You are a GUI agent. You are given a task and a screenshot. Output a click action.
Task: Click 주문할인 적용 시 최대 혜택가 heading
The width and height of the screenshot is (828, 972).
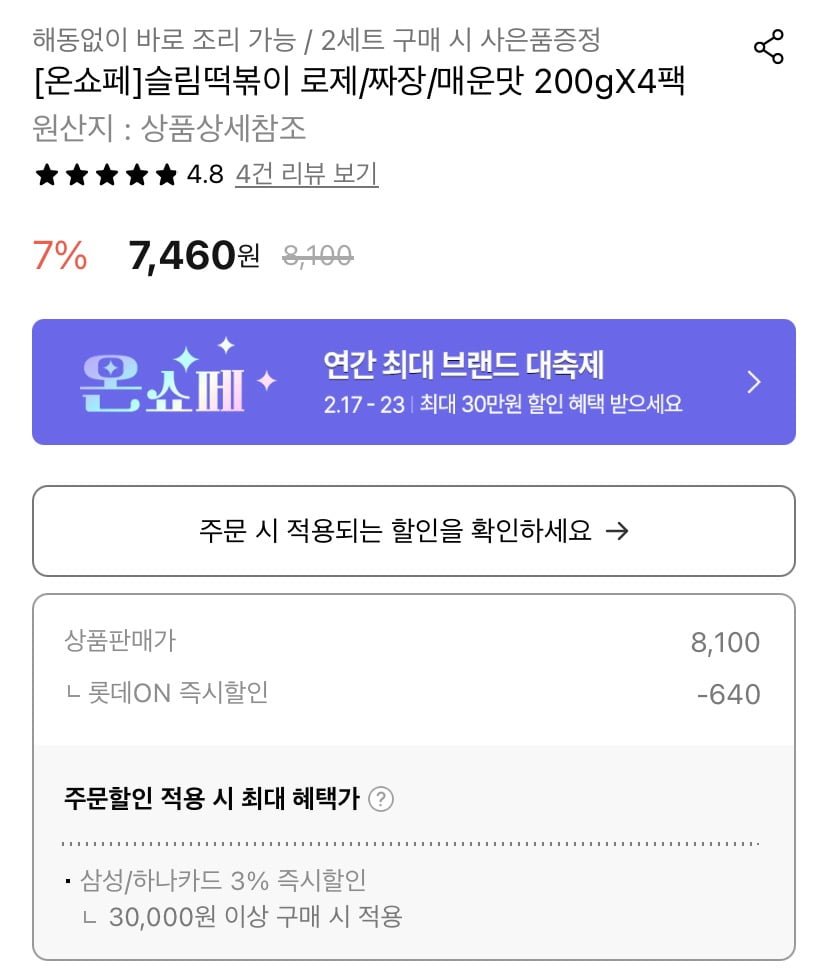tap(211, 799)
